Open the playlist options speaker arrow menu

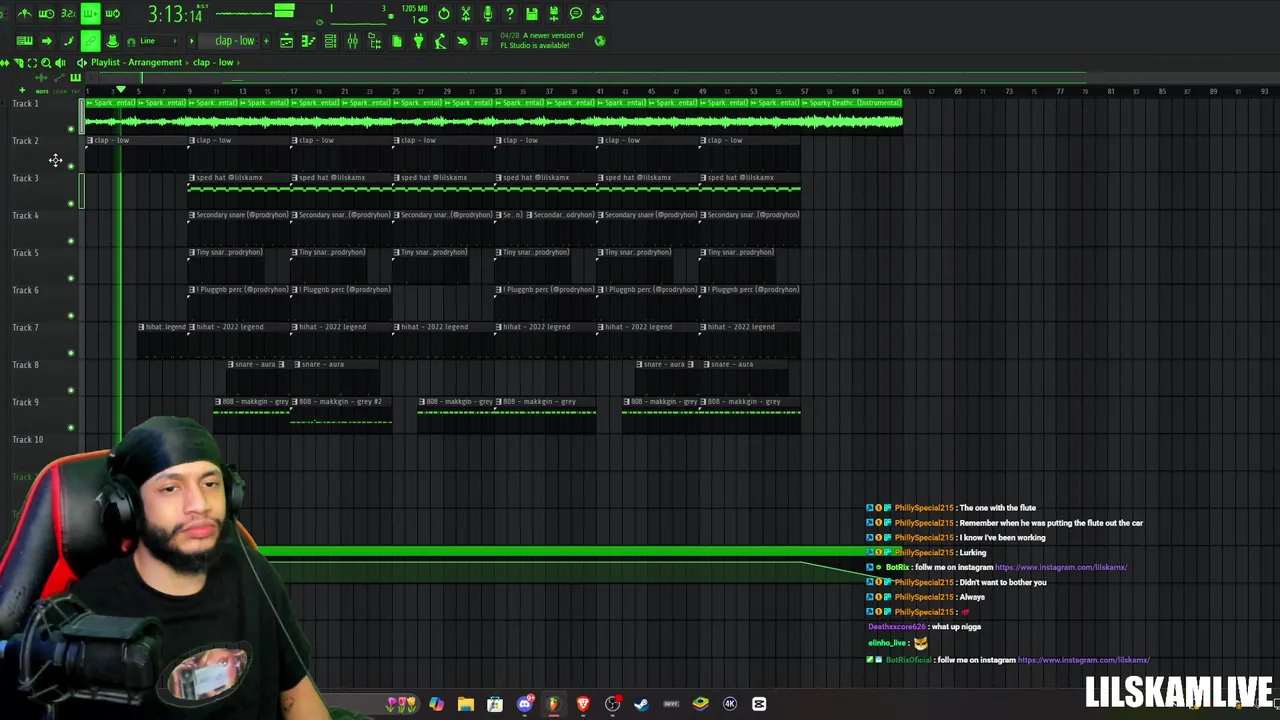point(82,62)
